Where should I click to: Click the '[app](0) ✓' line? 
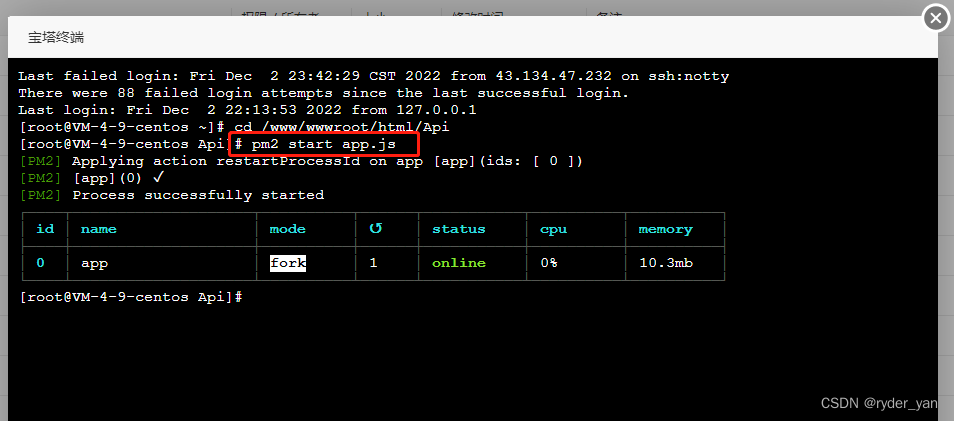[x=92, y=178]
